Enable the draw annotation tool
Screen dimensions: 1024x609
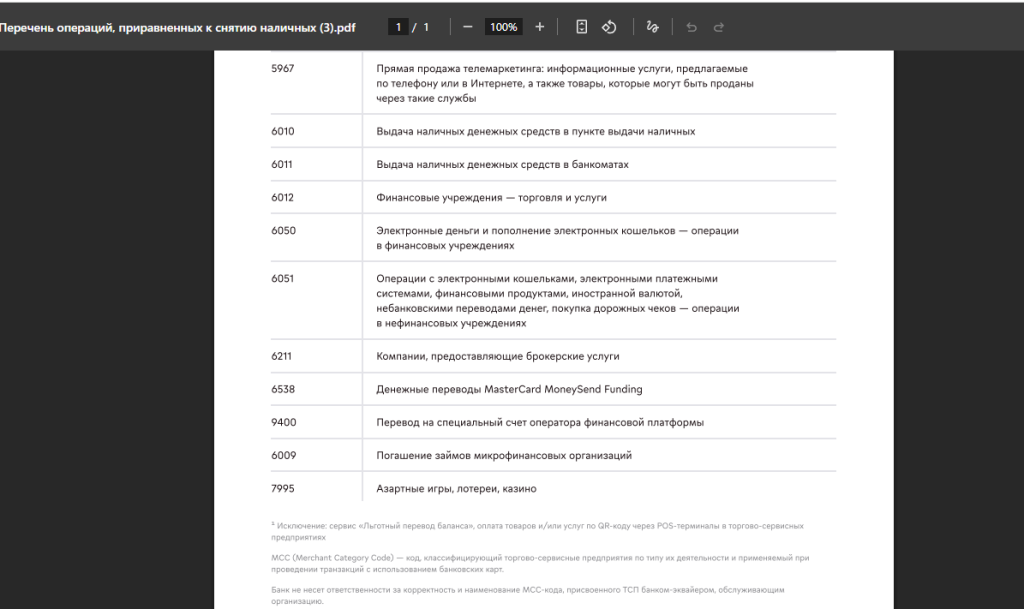tap(652, 27)
